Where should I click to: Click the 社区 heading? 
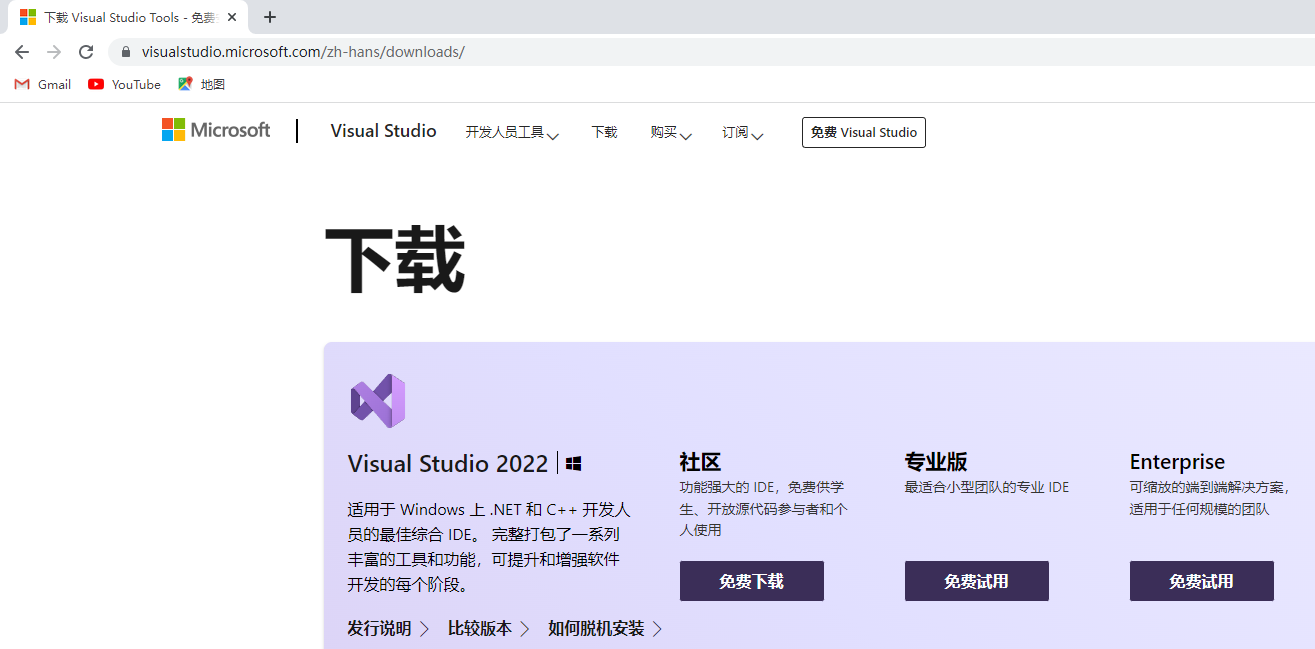pyautogui.click(x=700, y=462)
